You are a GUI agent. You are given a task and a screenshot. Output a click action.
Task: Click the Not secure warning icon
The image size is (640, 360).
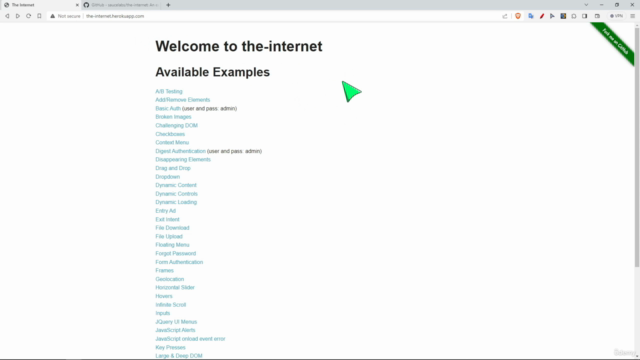point(52,16)
